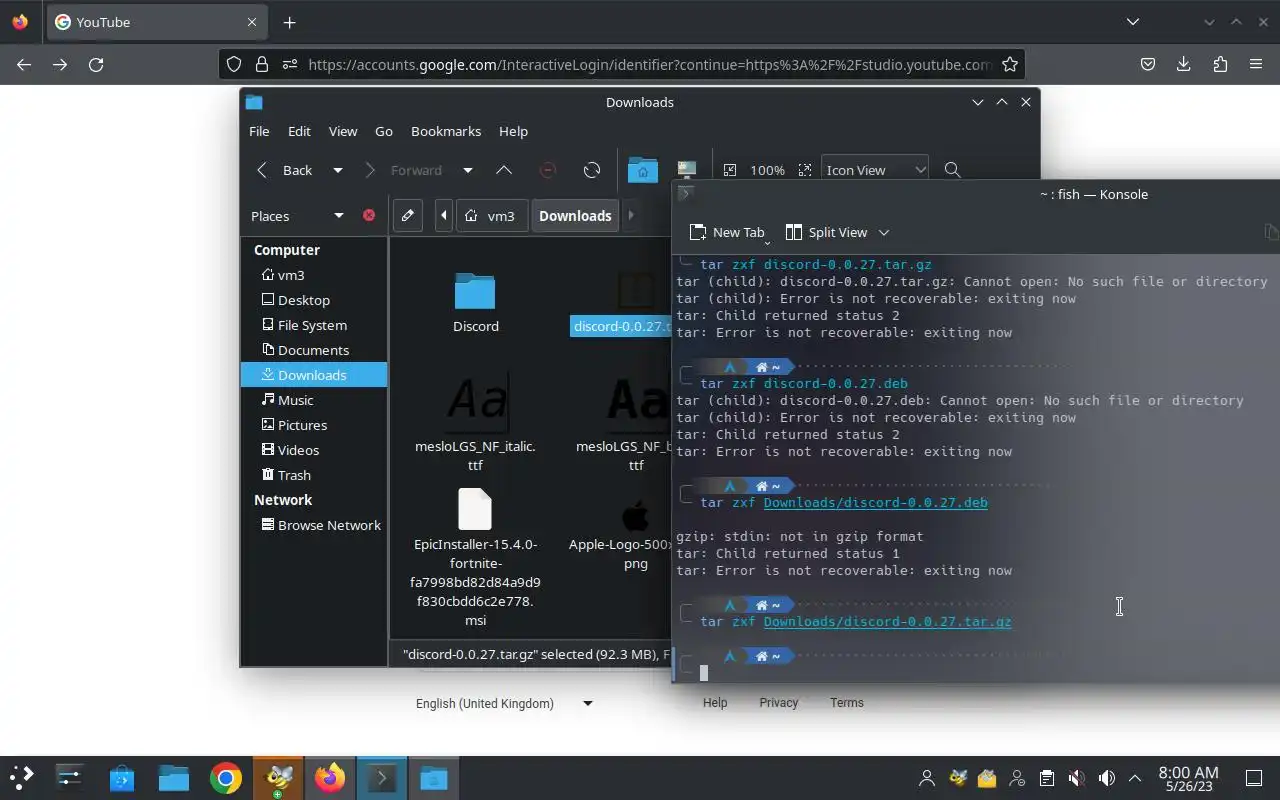This screenshot has width=1280, height=800.
Task: Click the Downloads path button
Action: pos(575,215)
